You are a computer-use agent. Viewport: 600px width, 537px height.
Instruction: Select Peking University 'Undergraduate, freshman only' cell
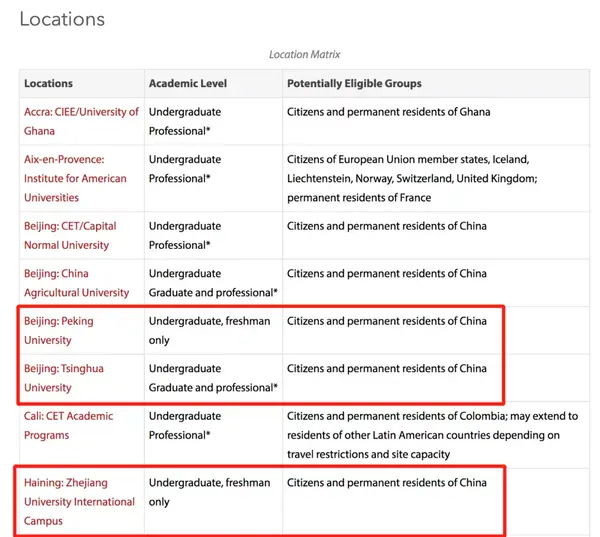point(214,330)
